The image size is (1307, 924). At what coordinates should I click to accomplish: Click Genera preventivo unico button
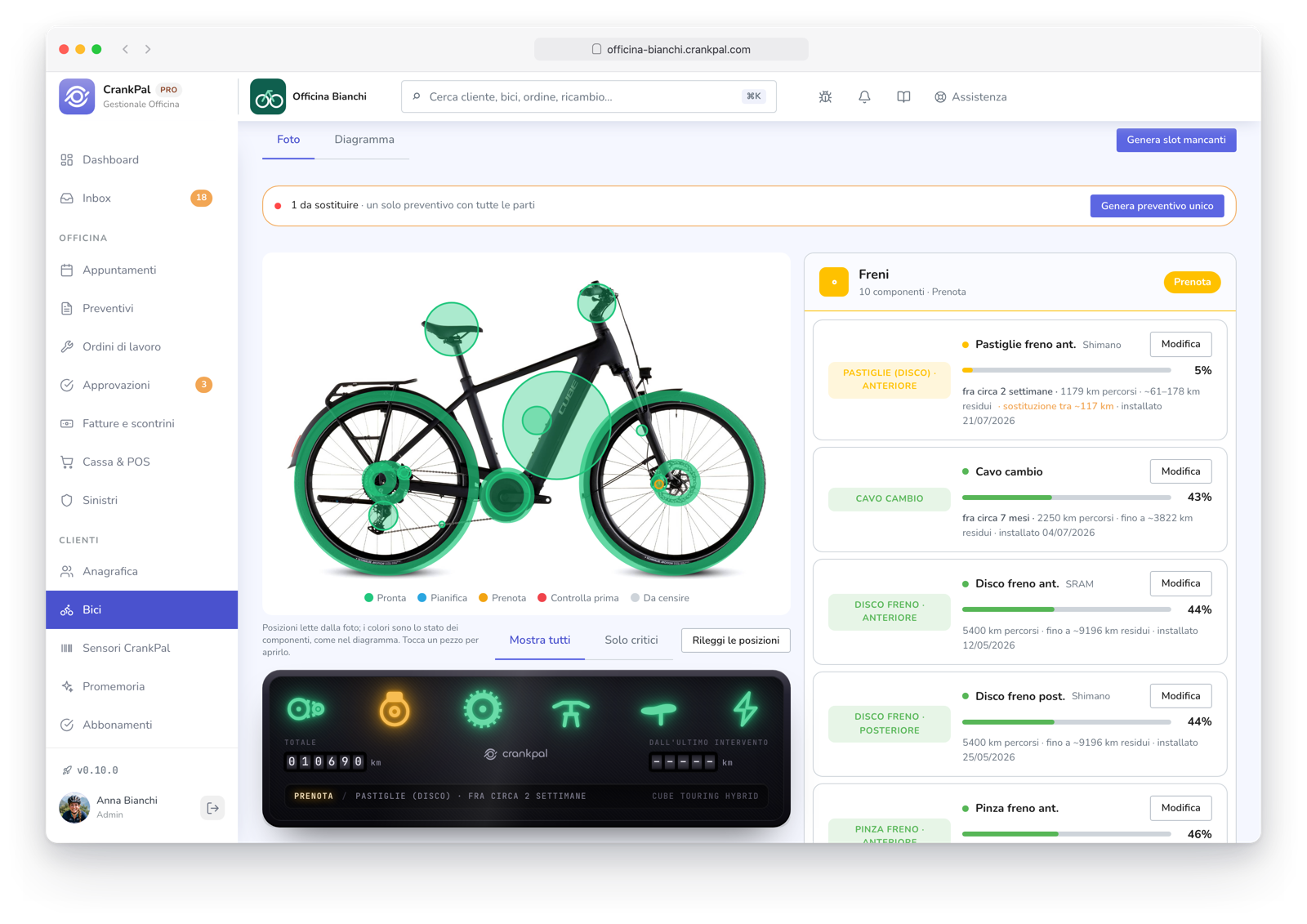(x=1157, y=206)
